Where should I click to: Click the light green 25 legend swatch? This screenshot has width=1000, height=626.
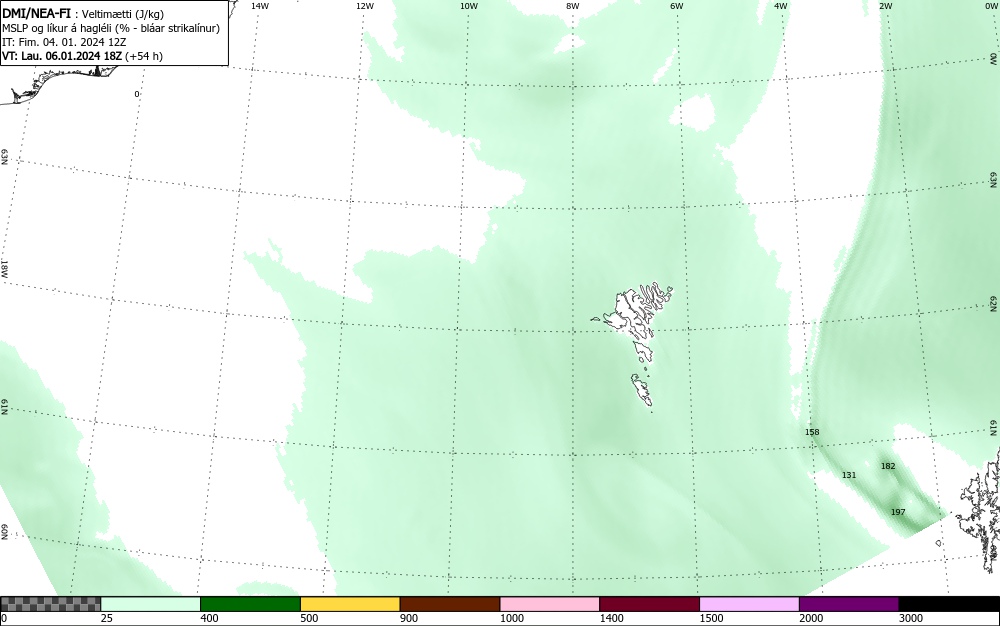tap(151, 604)
